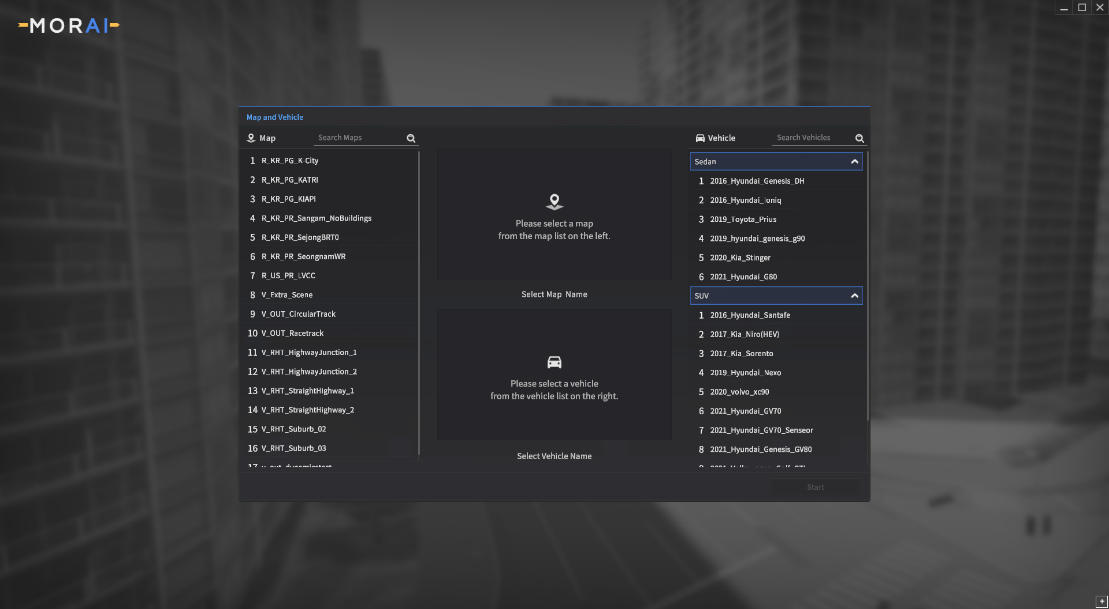The height and width of the screenshot is (609, 1109).
Task: Click into the Search Maps field
Action: 358,138
